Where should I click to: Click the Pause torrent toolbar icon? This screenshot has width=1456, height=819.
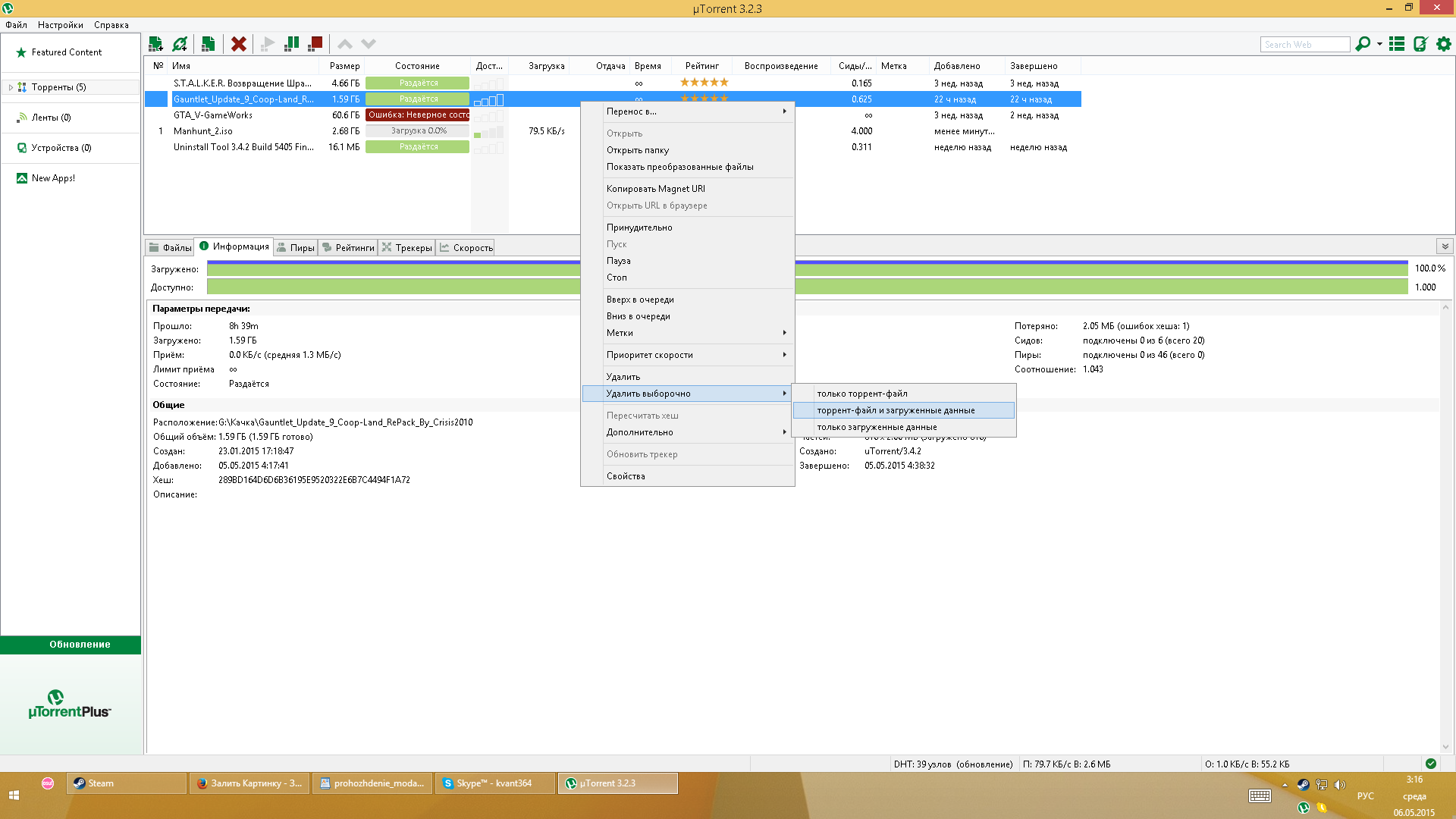pos(291,44)
